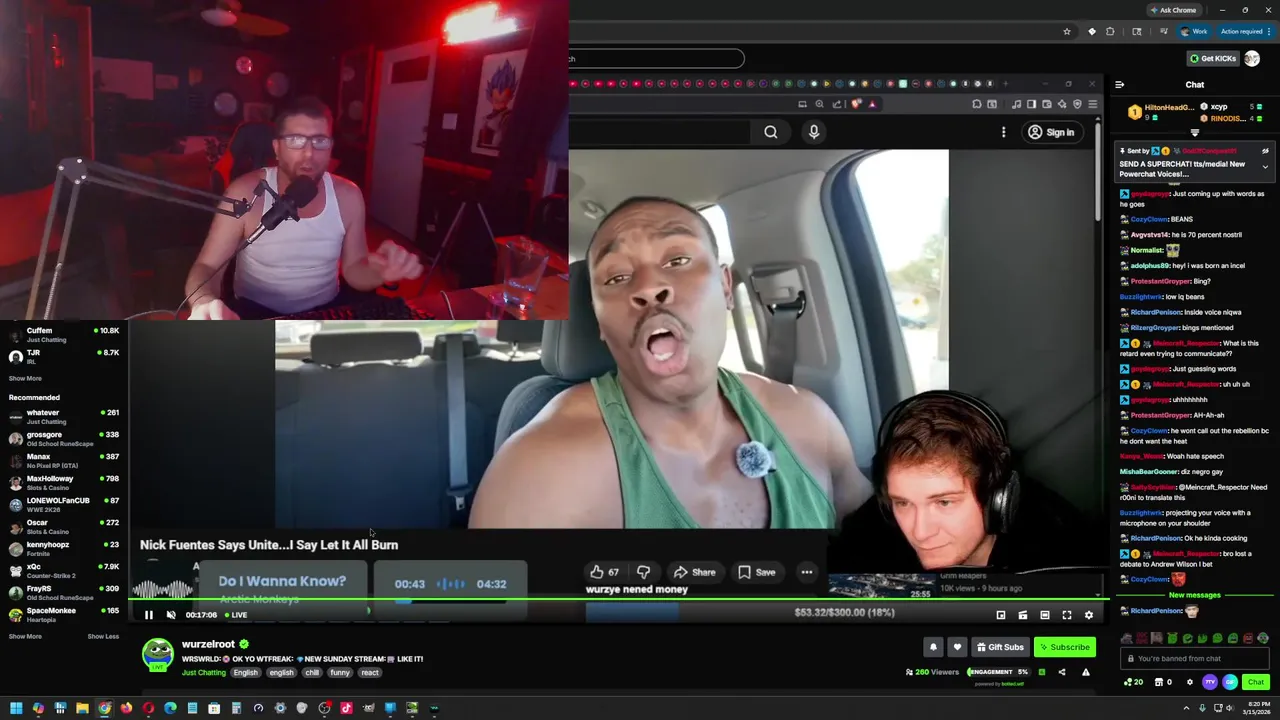
Task: Pause the Kick live stream player
Action: click(149, 615)
